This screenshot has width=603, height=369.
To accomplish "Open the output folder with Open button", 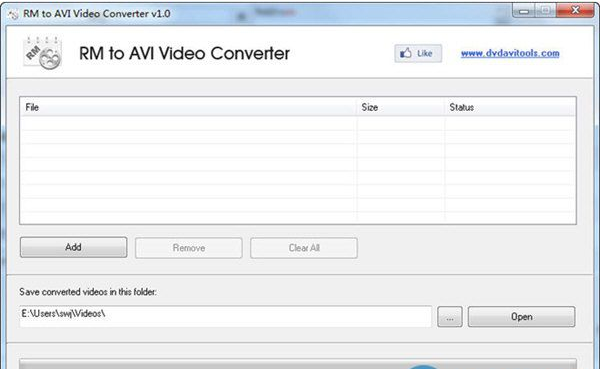I will click(521, 317).
